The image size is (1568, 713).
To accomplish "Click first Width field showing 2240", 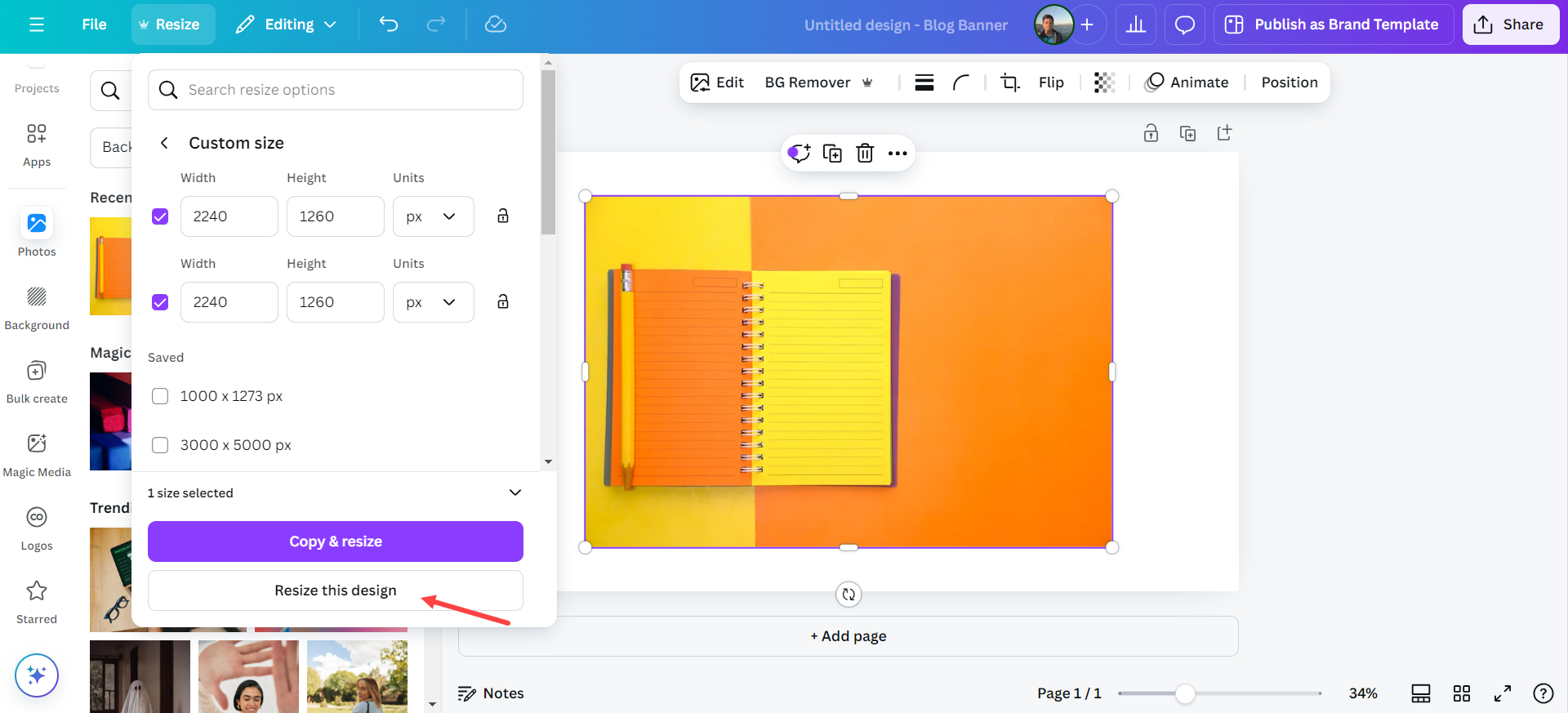I will click(229, 216).
